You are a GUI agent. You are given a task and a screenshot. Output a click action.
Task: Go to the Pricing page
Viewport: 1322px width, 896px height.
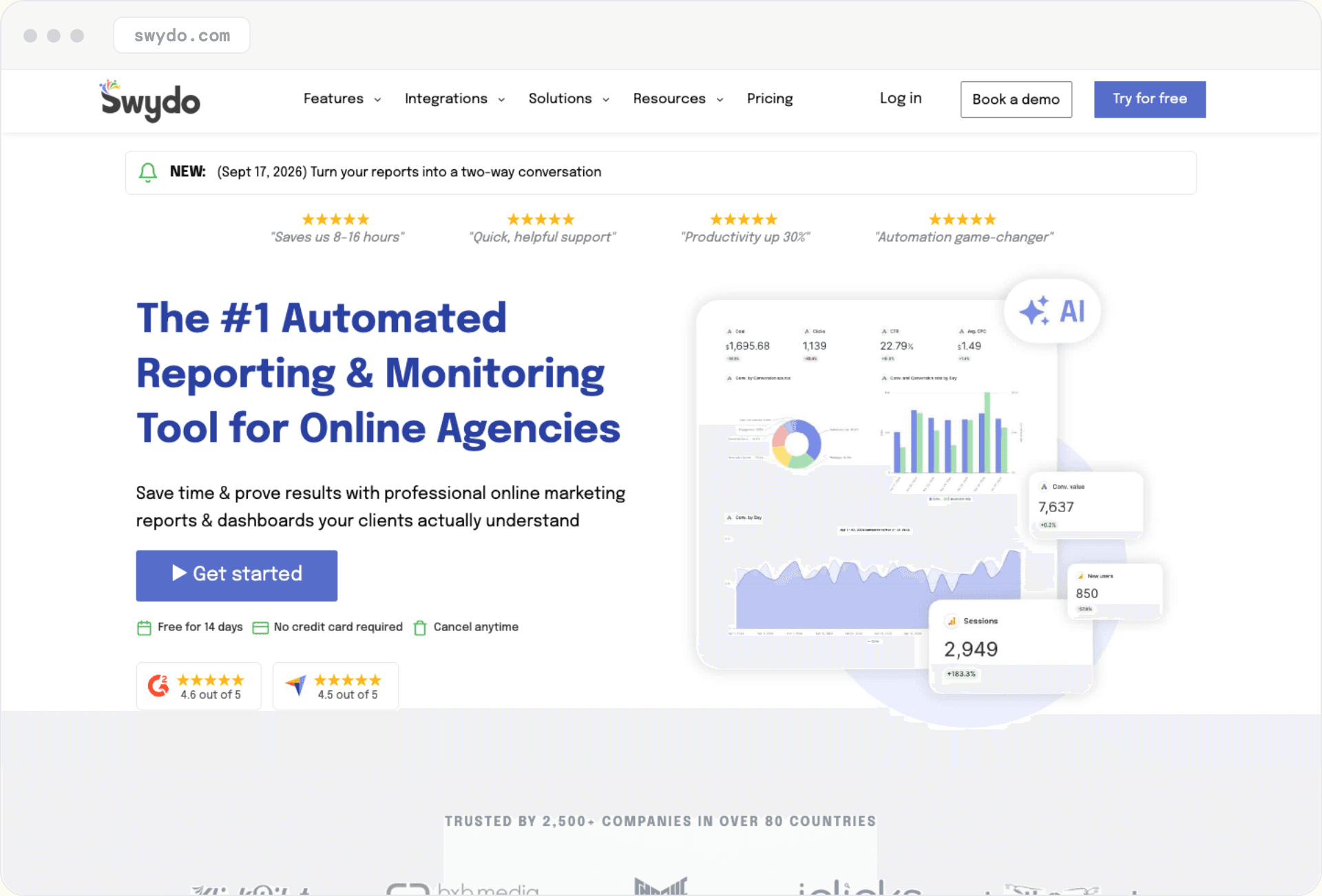coord(770,98)
